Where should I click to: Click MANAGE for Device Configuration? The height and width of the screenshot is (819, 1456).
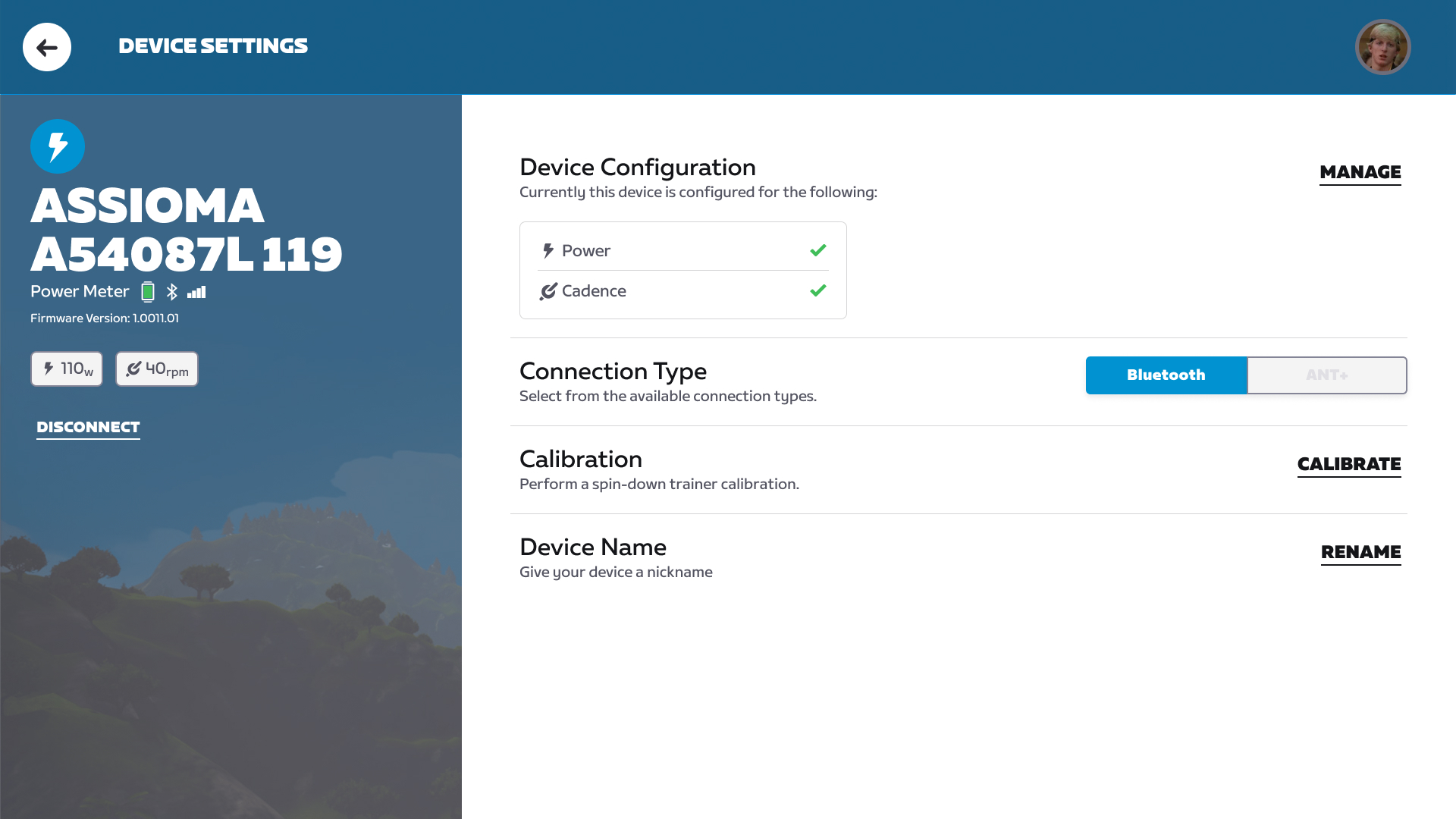coord(1360,173)
